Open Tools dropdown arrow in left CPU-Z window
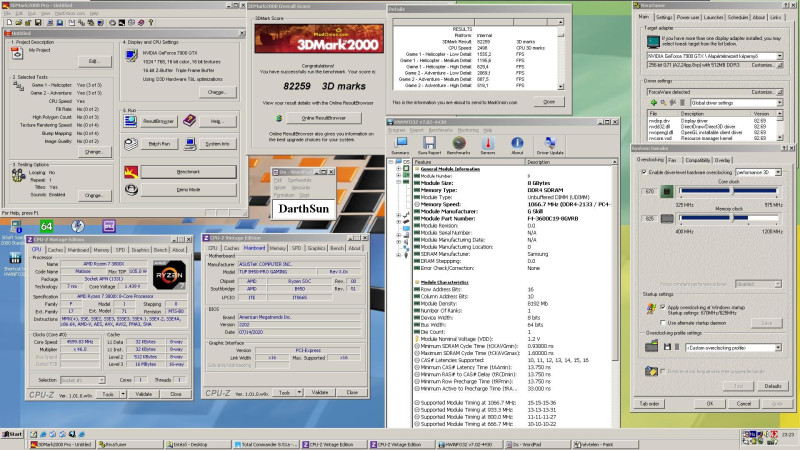This screenshot has width=800, height=450. tap(123, 394)
